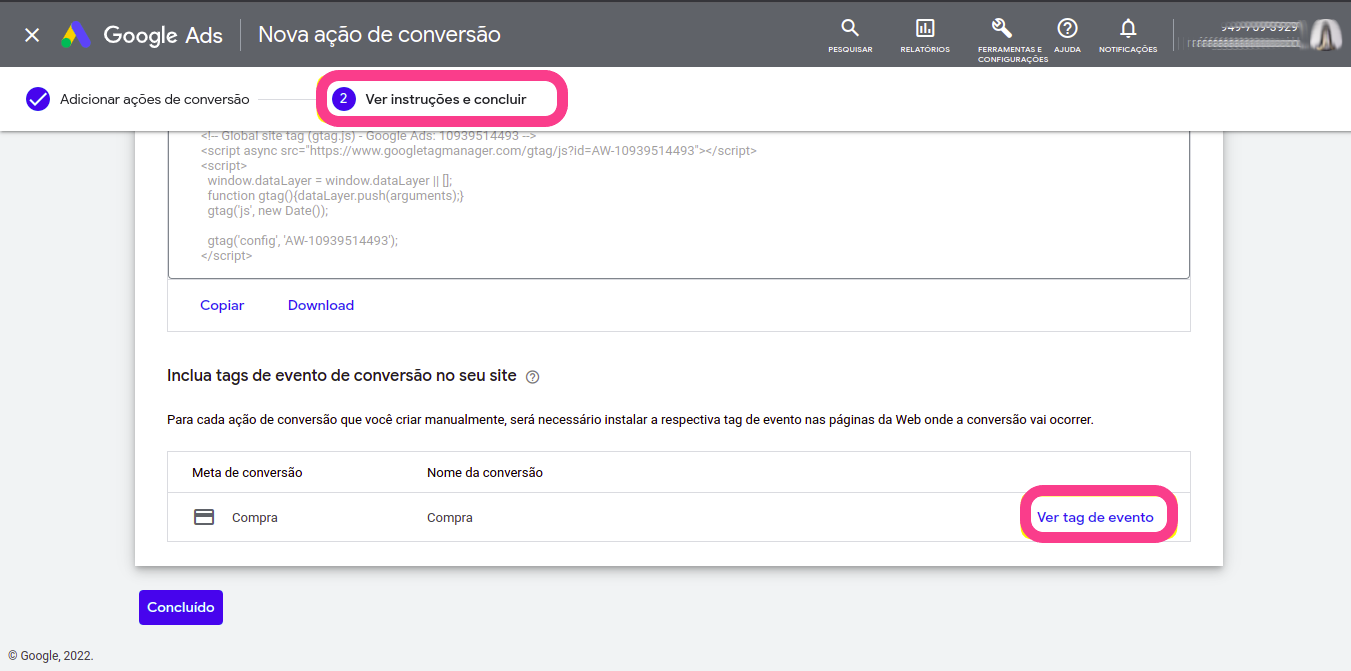The width and height of the screenshot is (1351, 671).
Task: Click the Download link
Action: point(321,305)
